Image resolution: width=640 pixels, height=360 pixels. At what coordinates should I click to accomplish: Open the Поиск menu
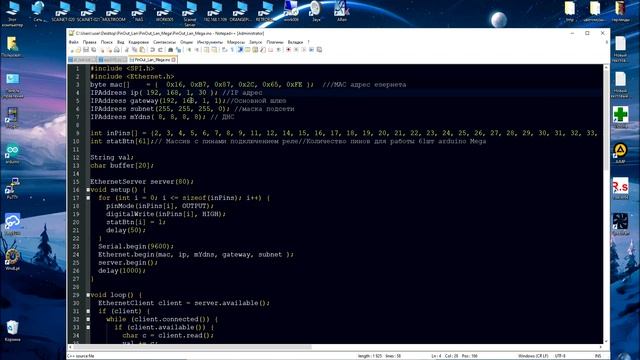(107, 42)
